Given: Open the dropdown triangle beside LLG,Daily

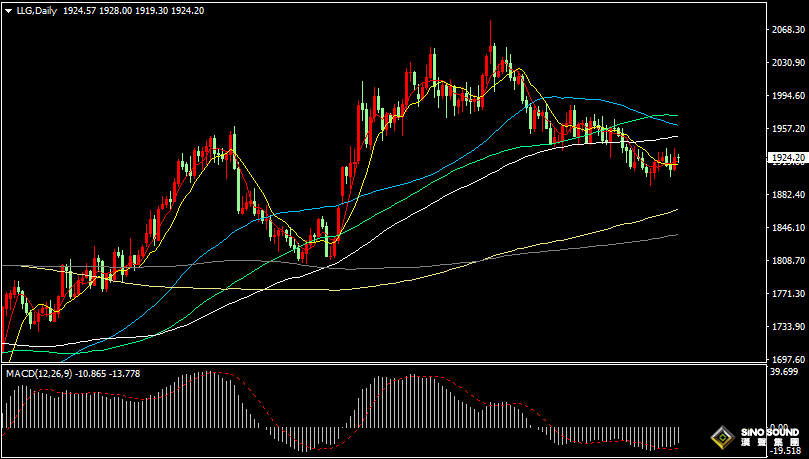Looking at the screenshot, I should 7,9.
